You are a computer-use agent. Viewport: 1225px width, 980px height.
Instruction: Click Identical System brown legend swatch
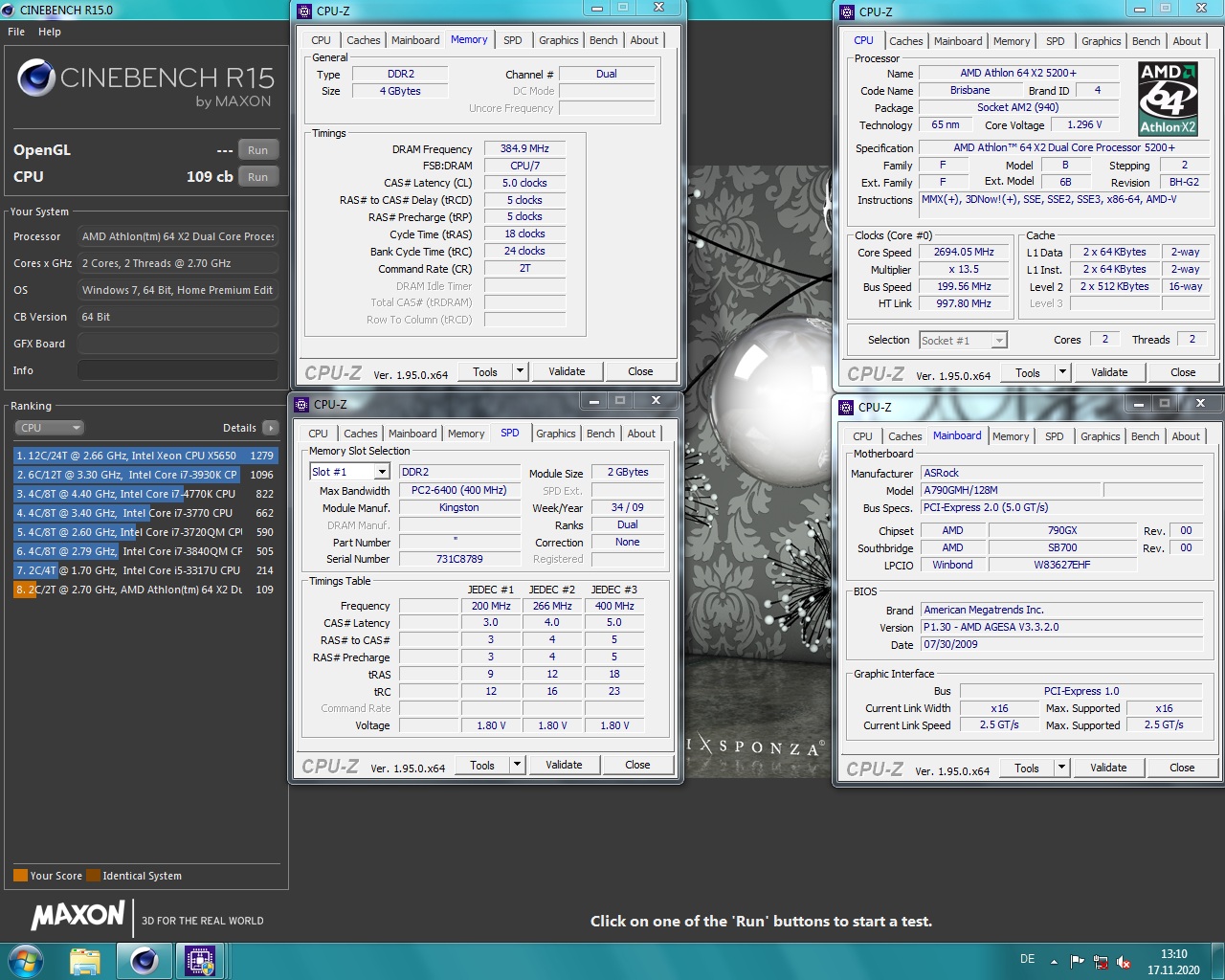pyautogui.click(x=93, y=876)
